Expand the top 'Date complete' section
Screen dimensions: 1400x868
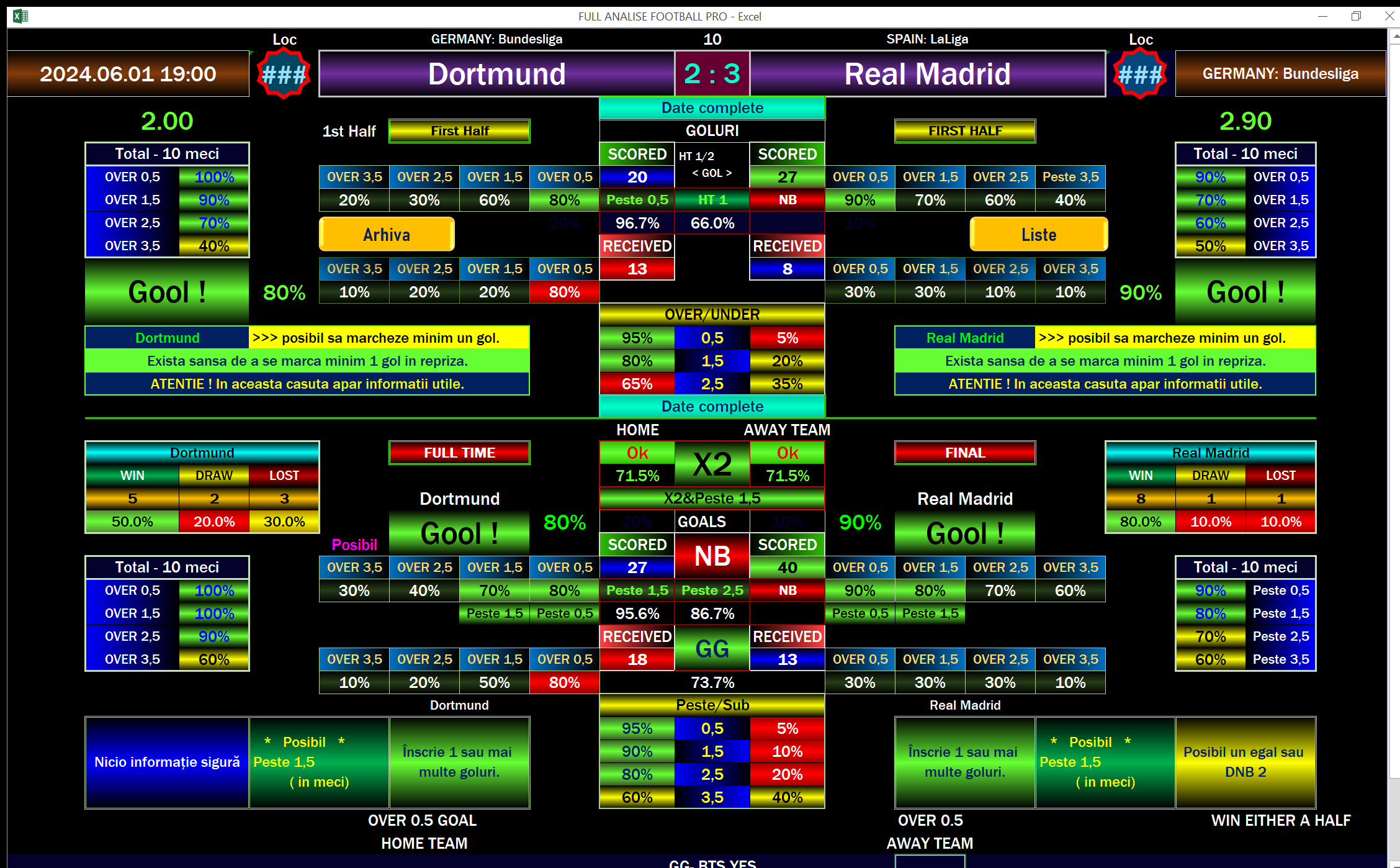(711, 107)
